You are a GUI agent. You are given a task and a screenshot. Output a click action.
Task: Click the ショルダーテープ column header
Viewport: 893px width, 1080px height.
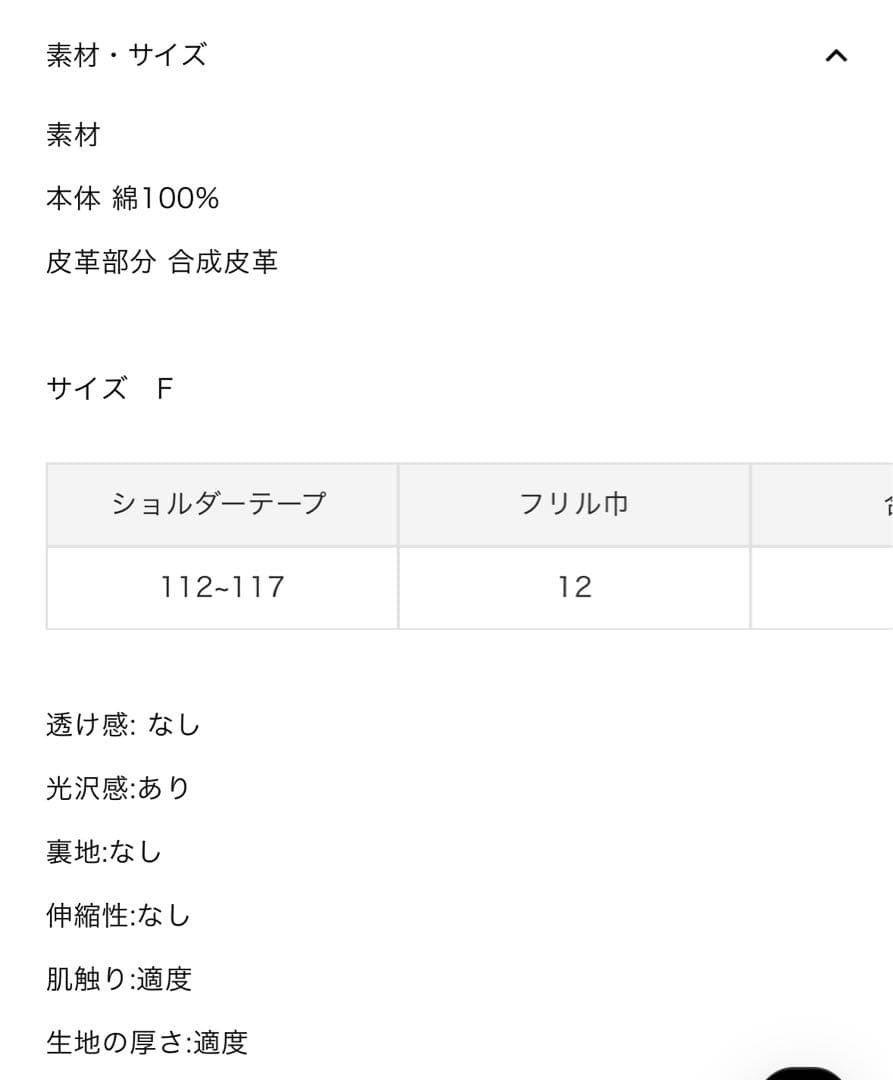click(222, 504)
